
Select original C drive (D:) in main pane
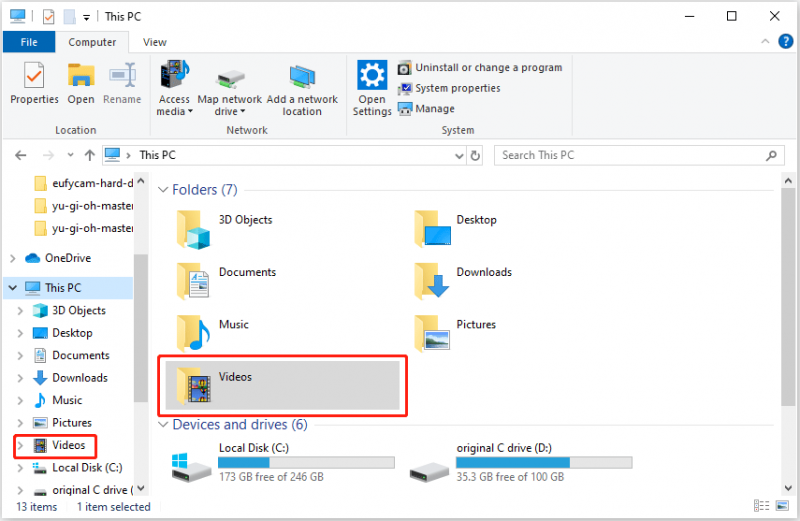click(x=520, y=462)
